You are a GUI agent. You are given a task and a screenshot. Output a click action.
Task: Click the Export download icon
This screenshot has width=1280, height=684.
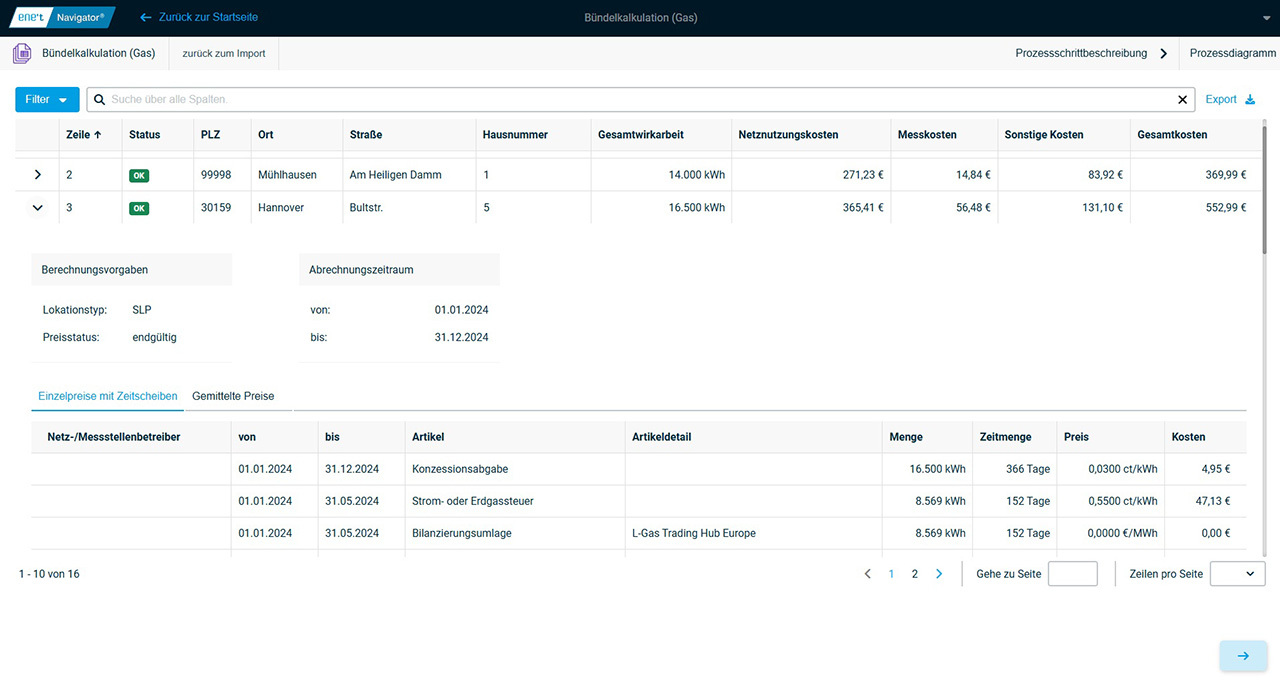[x=1249, y=100]
